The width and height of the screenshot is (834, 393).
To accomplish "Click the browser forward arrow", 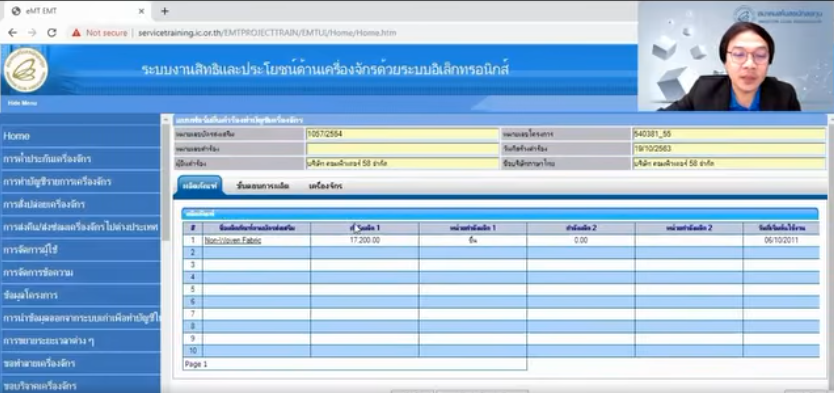I will pyautogui.click(x=32, y=32).
